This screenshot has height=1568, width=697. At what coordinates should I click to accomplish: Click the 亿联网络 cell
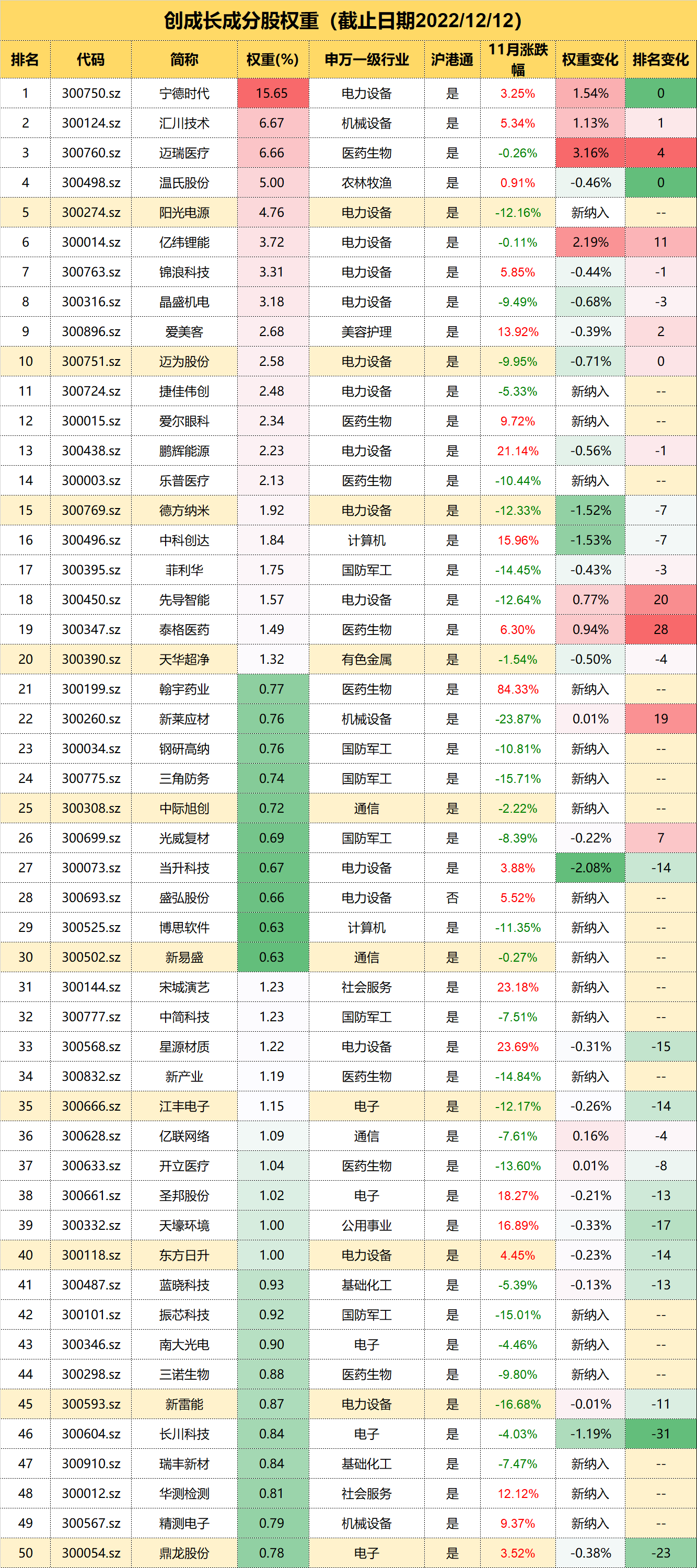[x=184, y=1136]
